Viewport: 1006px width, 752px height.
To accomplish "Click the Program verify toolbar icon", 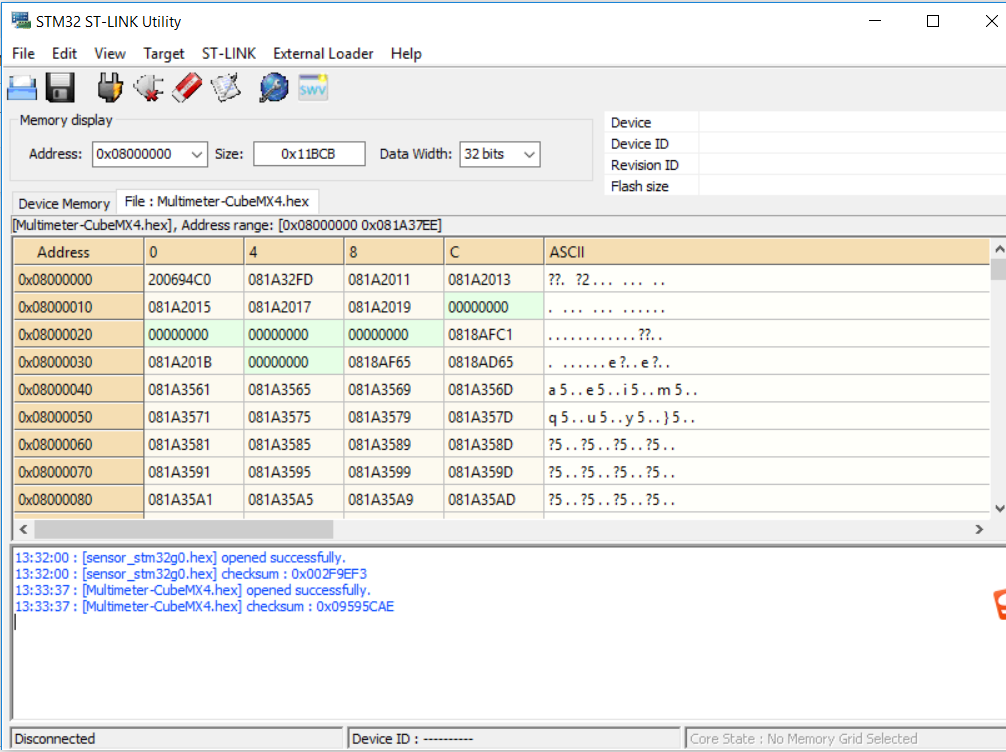I will point(225,88).
